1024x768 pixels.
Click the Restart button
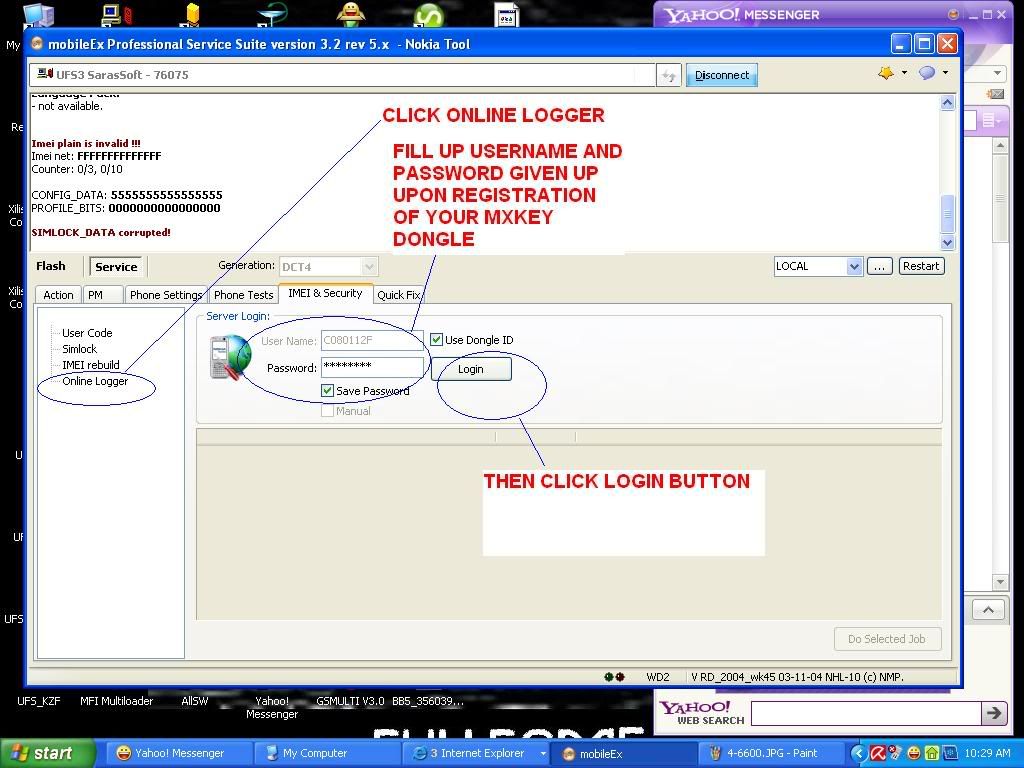pyautogui.click(x=921, y=266)
